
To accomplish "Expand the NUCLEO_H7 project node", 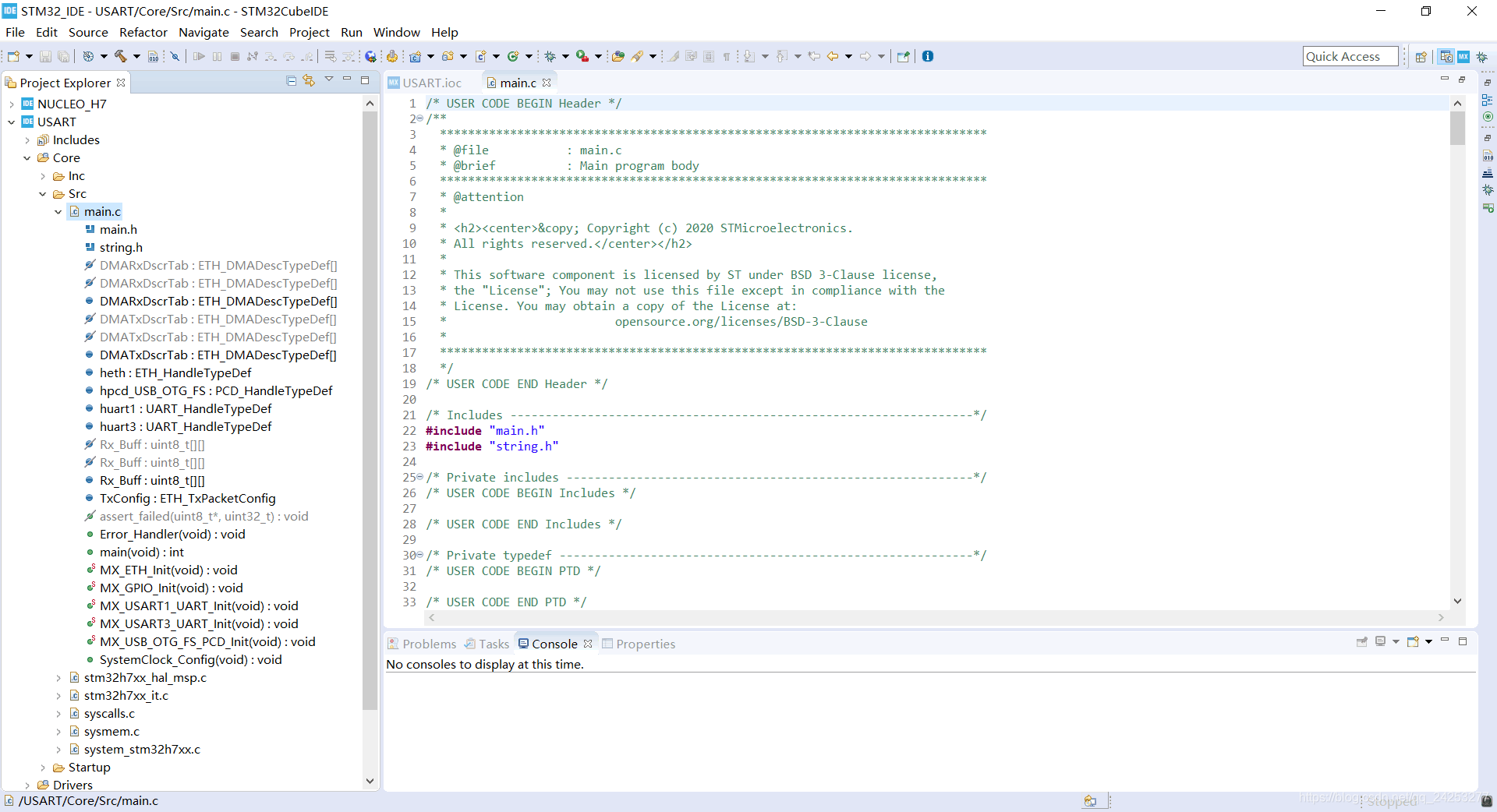I will pos(11,104).
